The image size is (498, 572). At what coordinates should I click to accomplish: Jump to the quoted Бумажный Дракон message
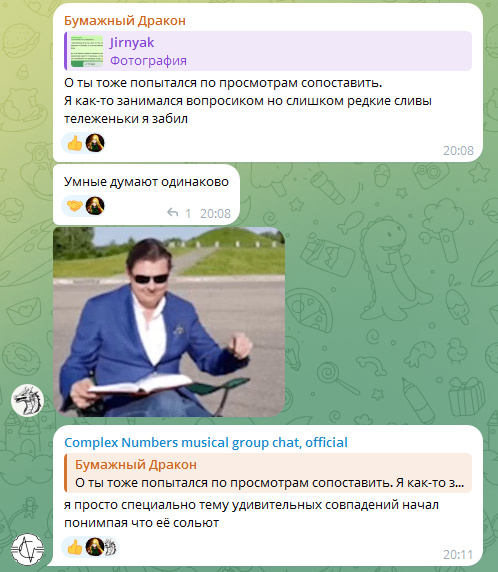pos(268,473)
